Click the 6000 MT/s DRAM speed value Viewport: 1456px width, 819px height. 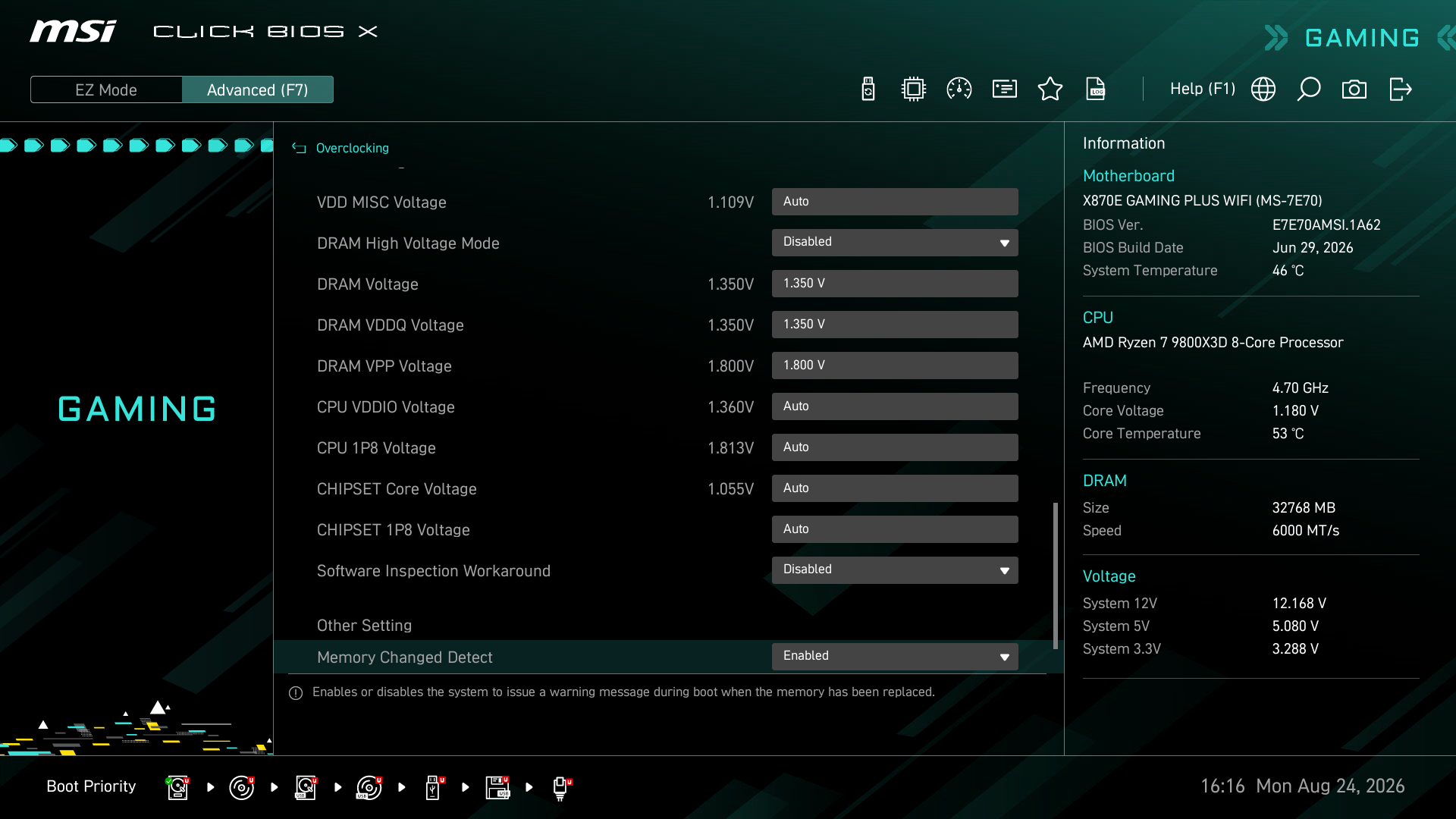pyautogui.click(x=1305, y=531)
